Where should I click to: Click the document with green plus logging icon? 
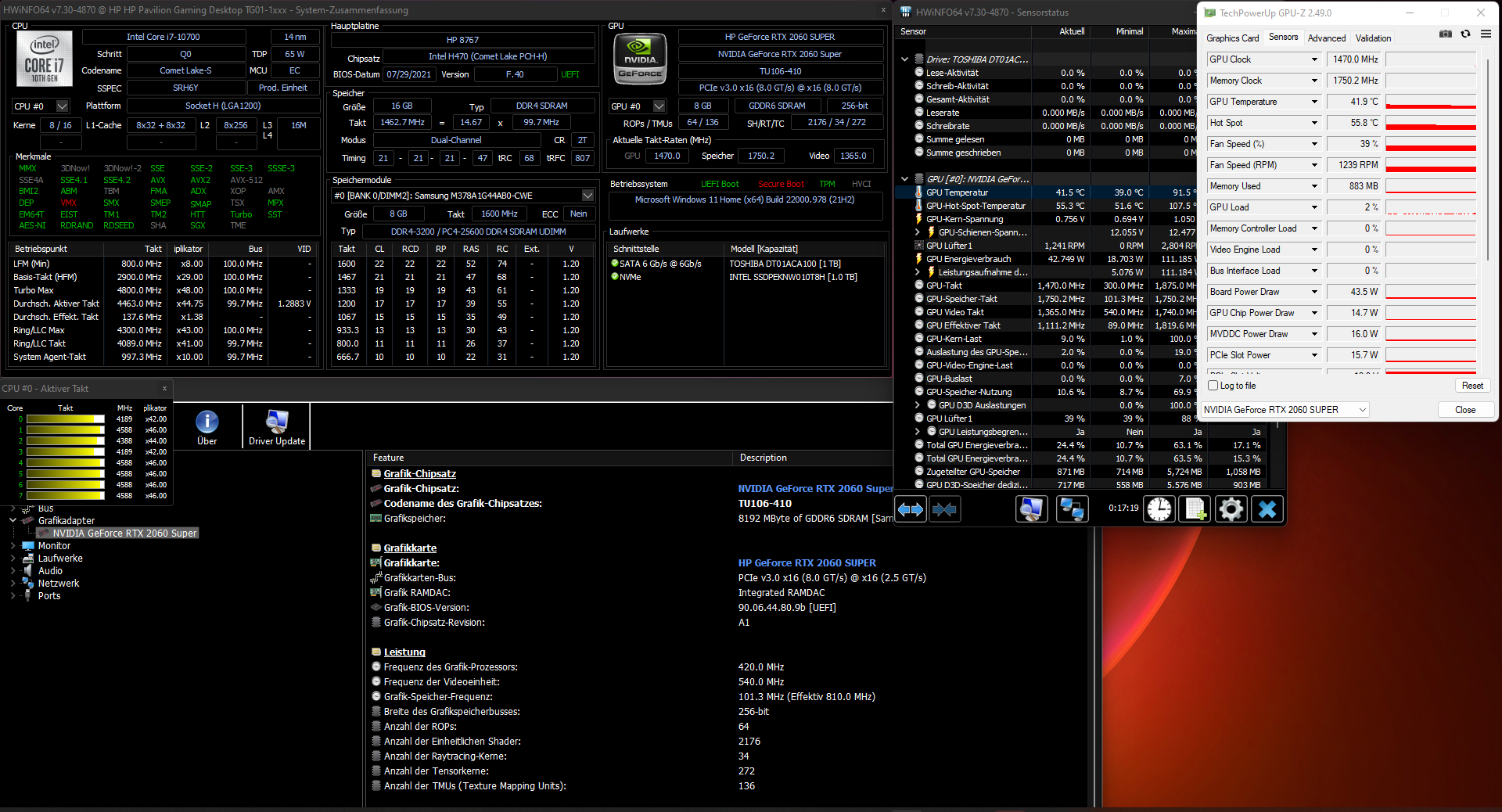coord(1195,510)
